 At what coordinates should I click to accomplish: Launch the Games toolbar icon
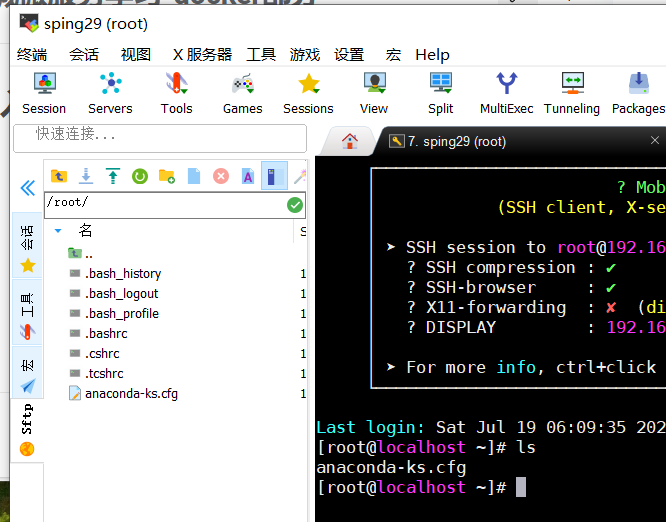(x=243, y=94)
